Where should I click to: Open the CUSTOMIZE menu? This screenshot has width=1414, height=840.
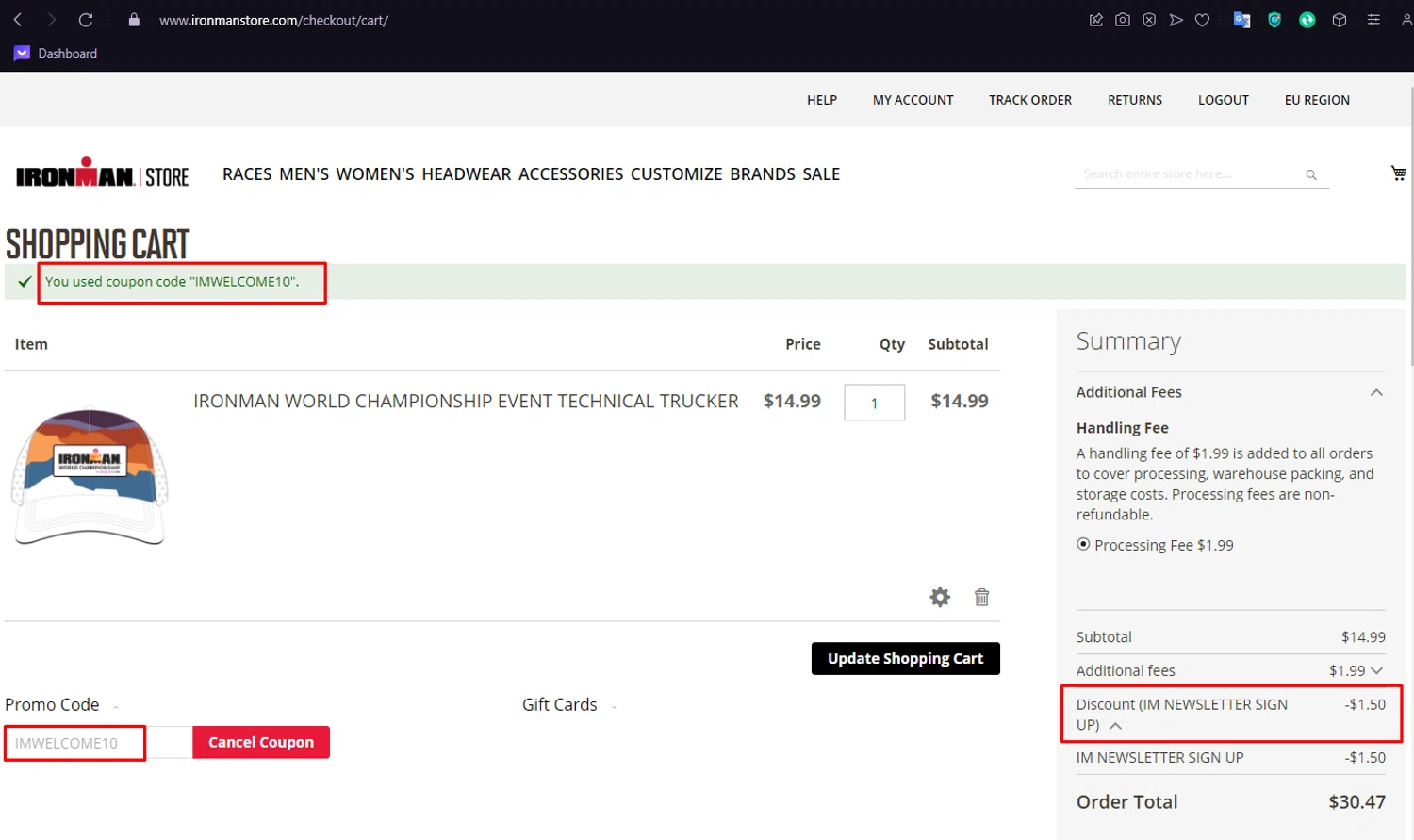677,174
